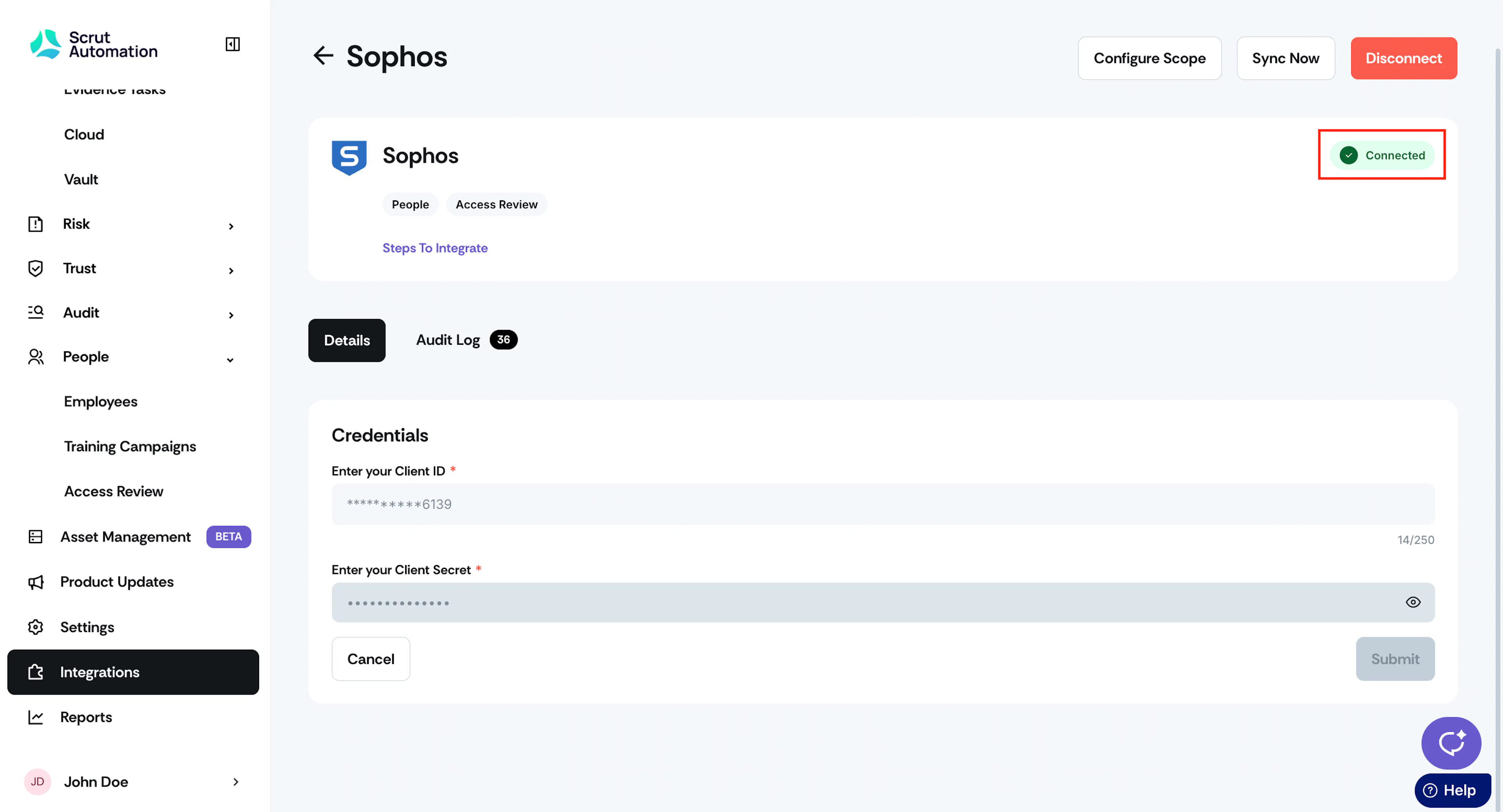Show the Client Secret with eye icon

pyautogui.click(x=1413, y=602)
